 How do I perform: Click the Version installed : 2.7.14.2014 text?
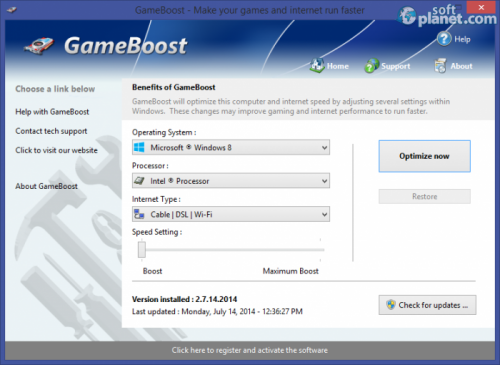[184, 299]
